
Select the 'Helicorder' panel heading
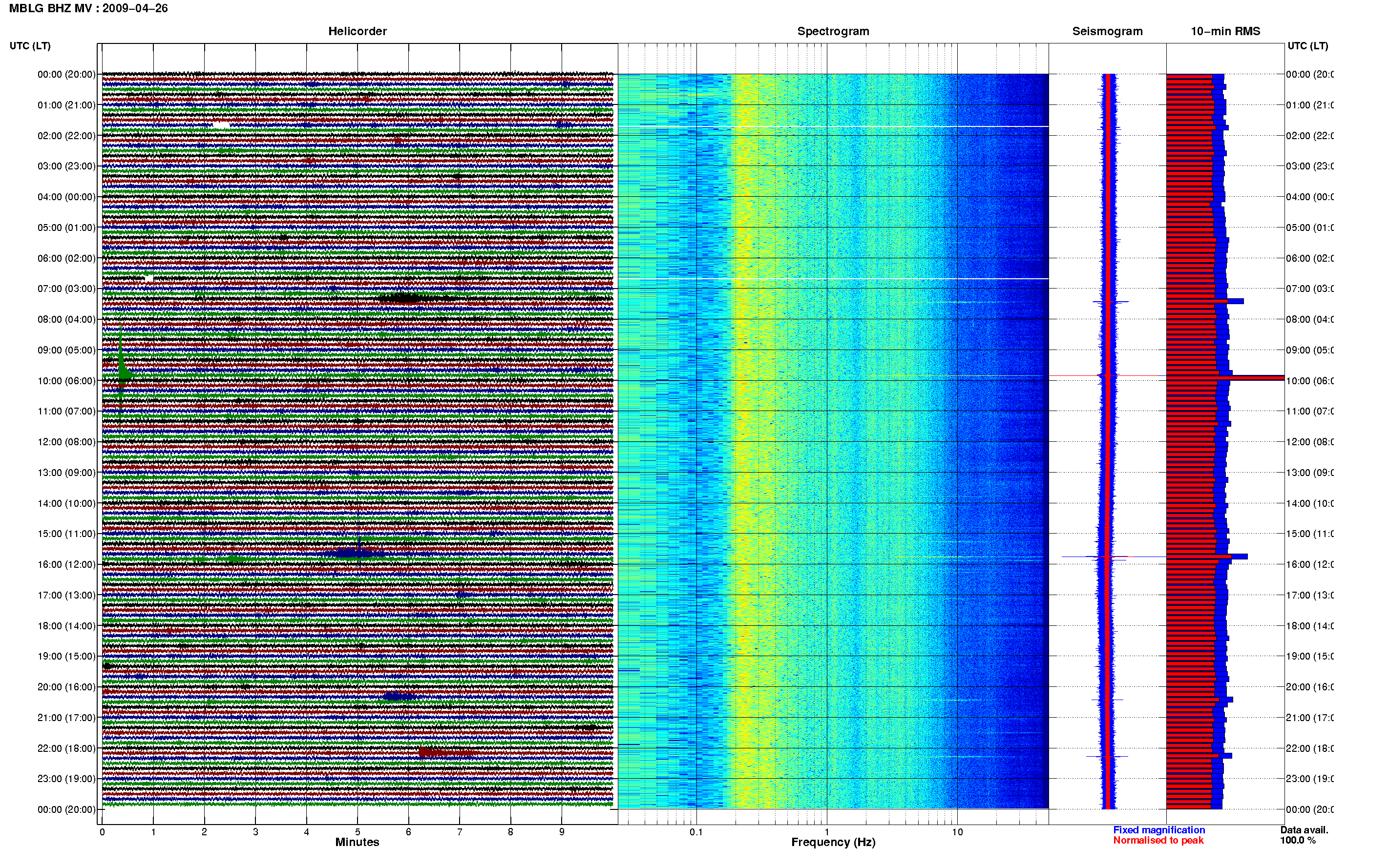point(357,32)
